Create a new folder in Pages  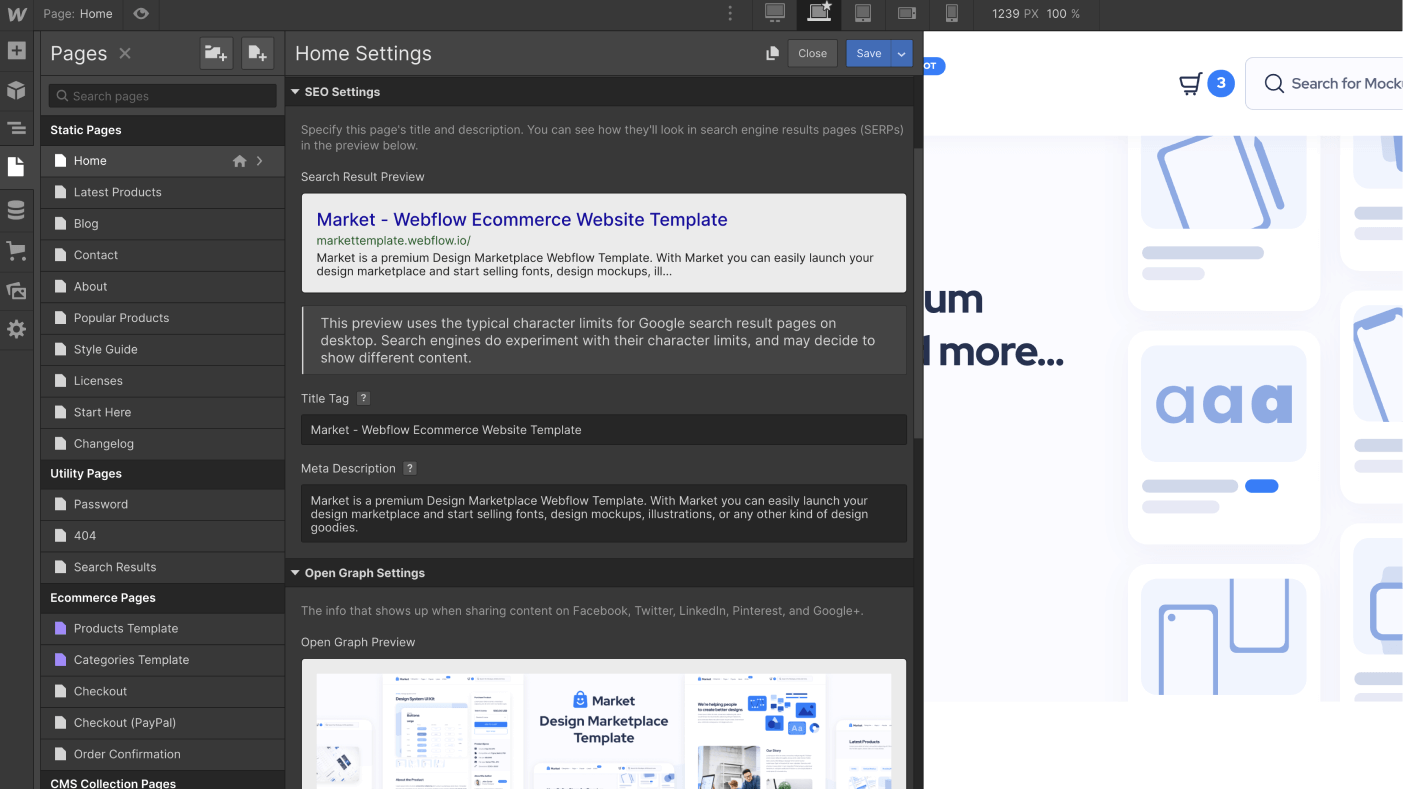pos(216,54)
